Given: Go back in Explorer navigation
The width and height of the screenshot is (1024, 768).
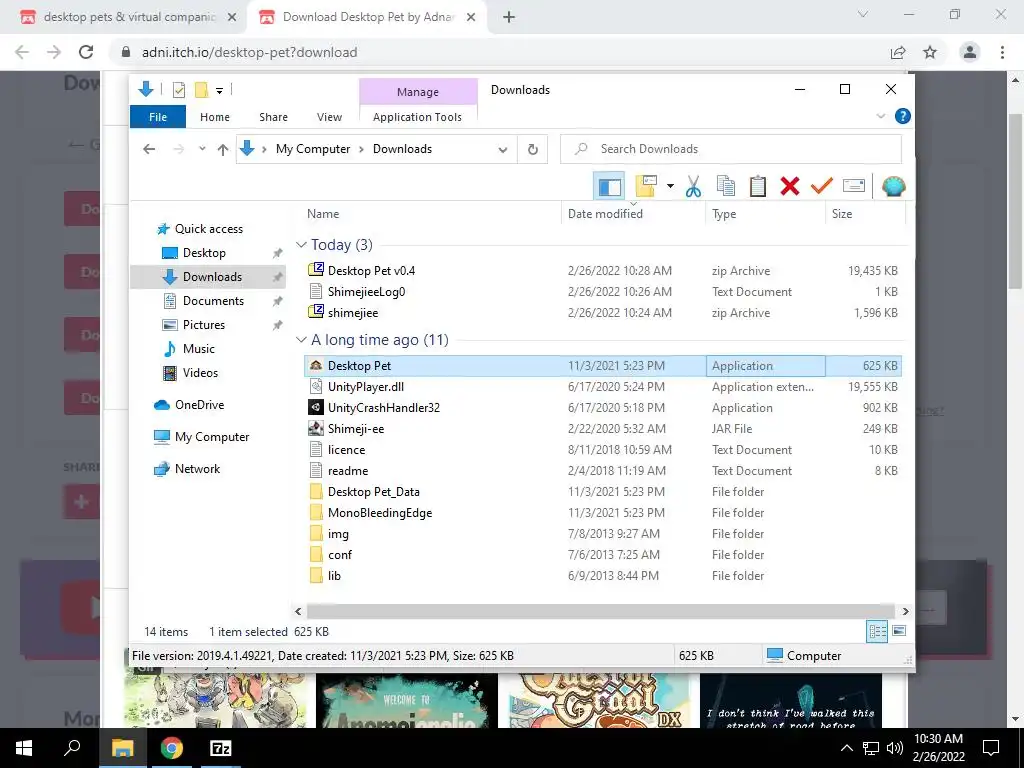Looking at the screenshot, I should click(x=149, y=150).
